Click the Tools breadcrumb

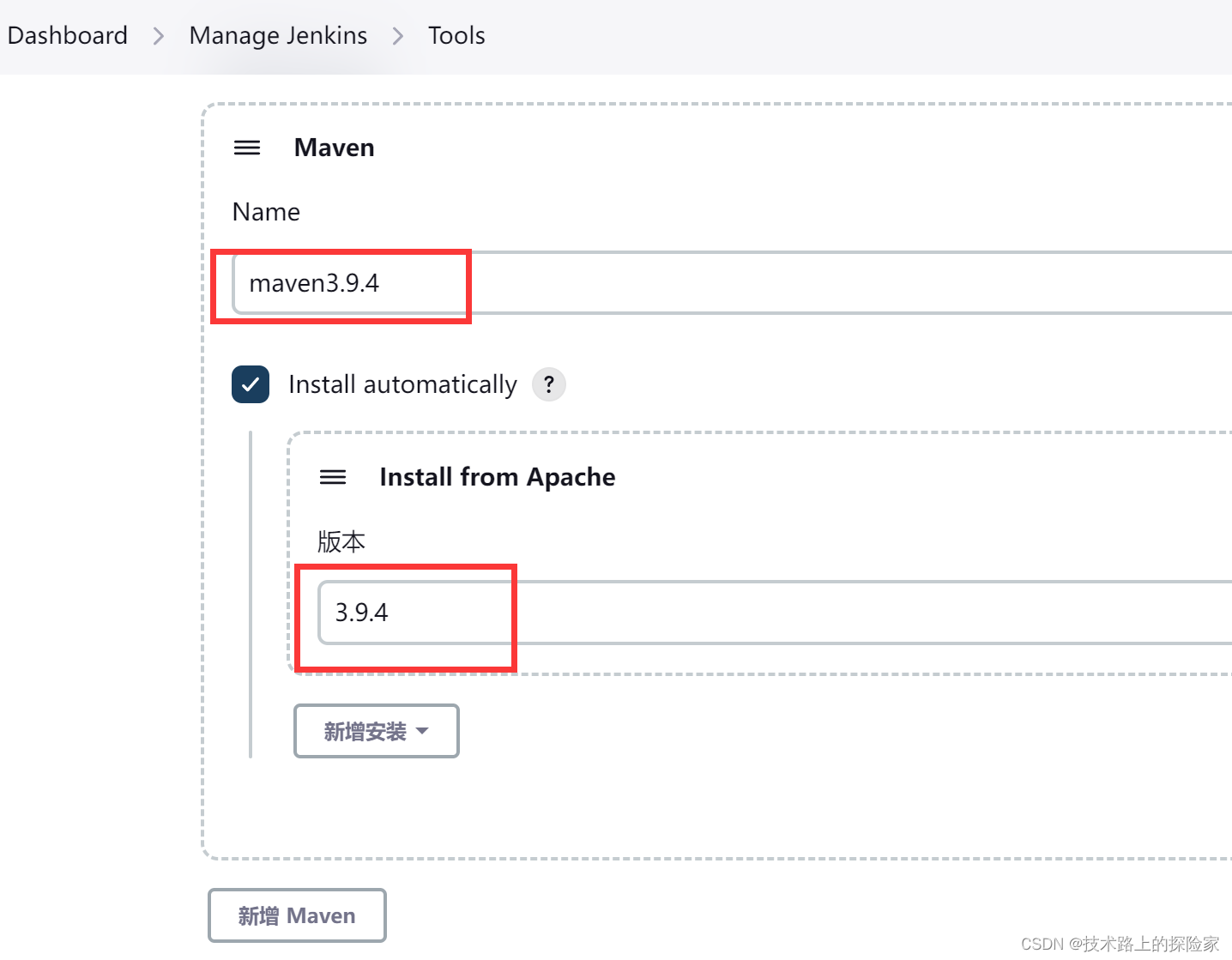456,35
